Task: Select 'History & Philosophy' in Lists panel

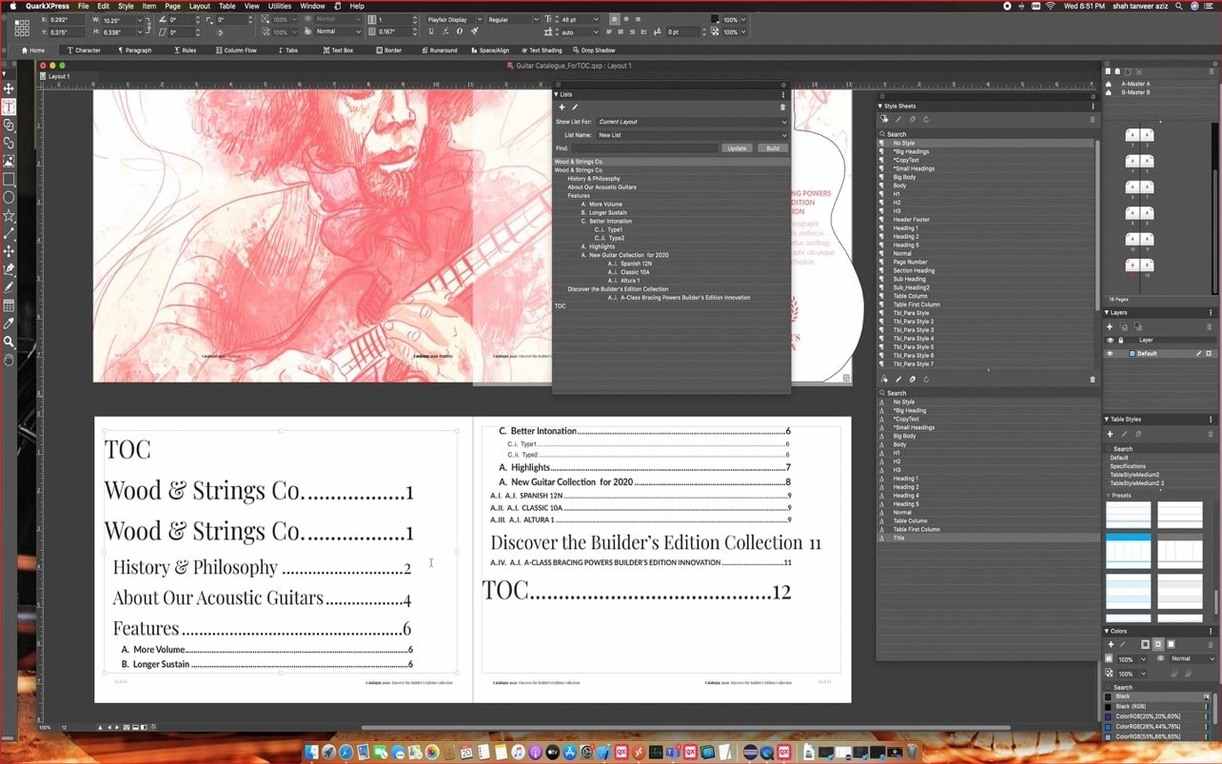Action: [x=593, y=179]
